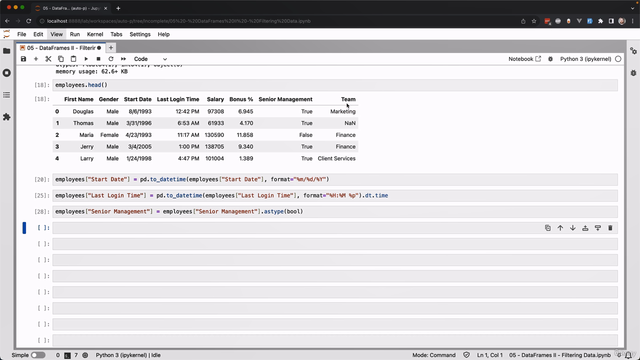Click the First Name column header
The height and width of the screenshot is (360, 640).
(79, 99)
